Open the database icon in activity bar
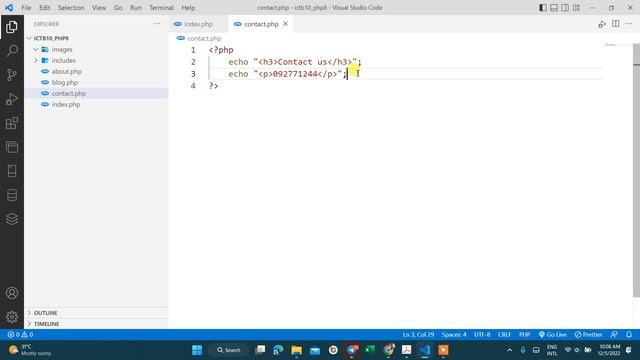Viewport: 640px width, 360px height. click(12, 195)
